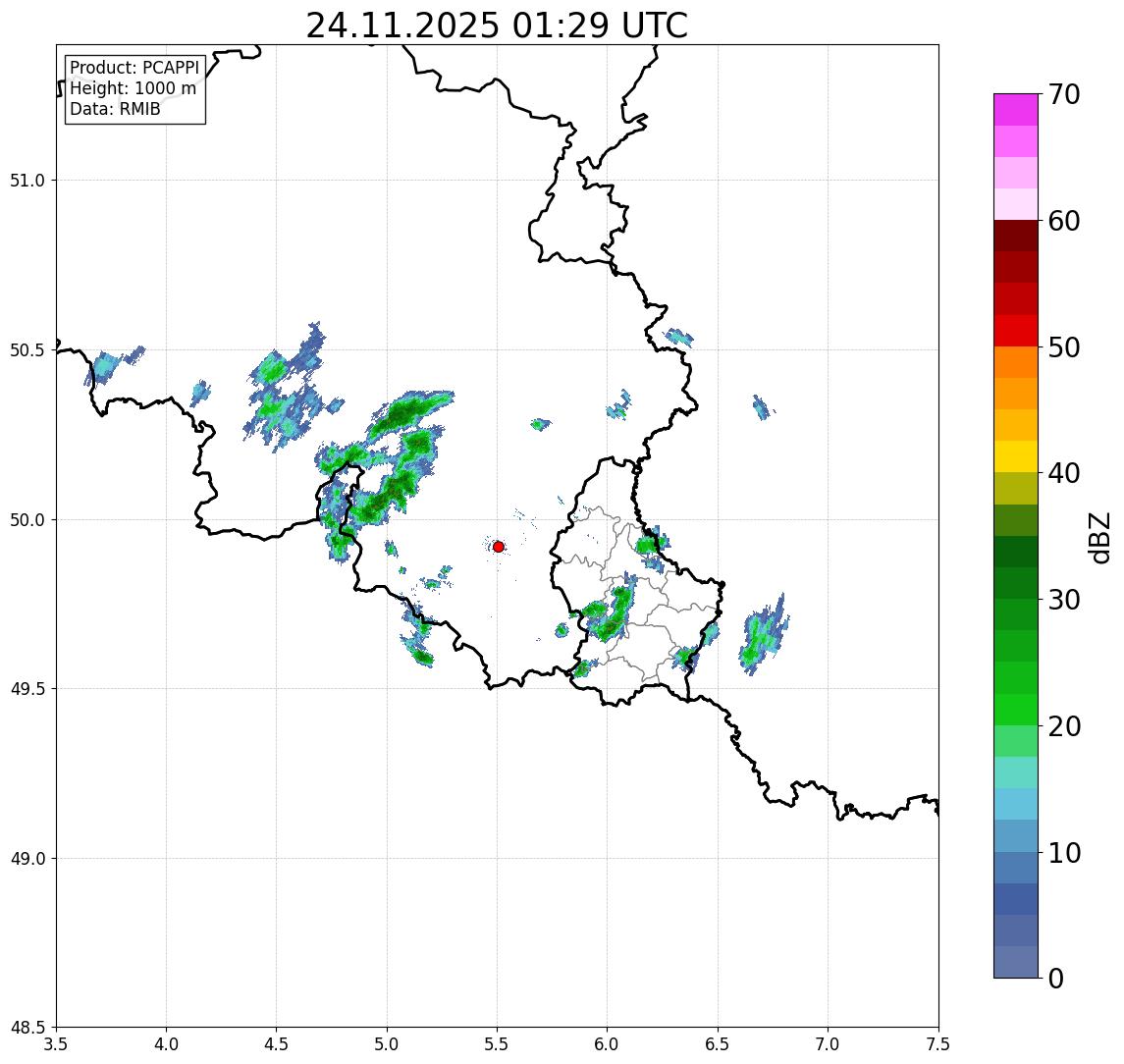Click the latitude axis label 48.5
Image resolution: width=1124 pixels, height=1064 pixels.
(x=27, y=1028)
